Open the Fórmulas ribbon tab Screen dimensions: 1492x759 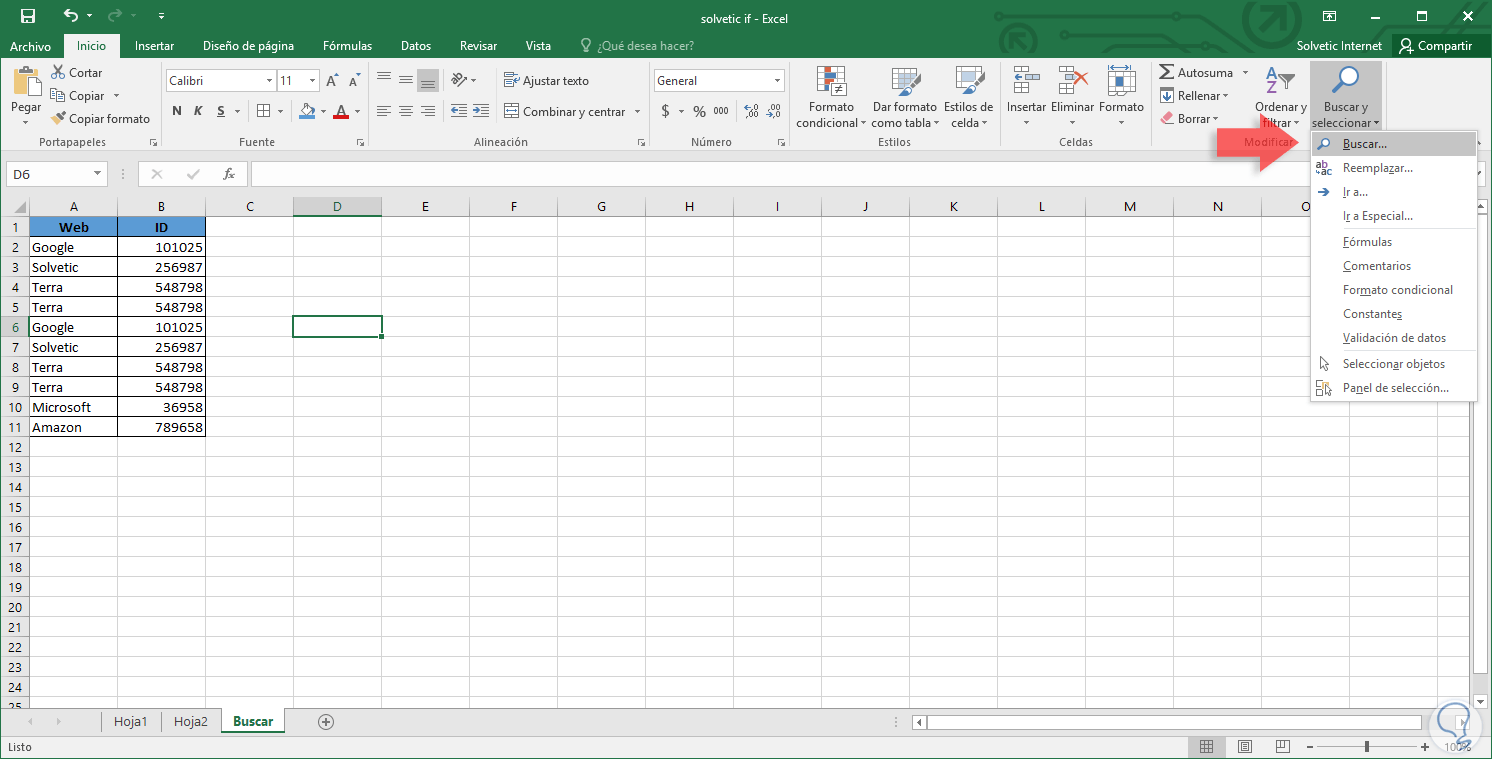click(347, 45)
